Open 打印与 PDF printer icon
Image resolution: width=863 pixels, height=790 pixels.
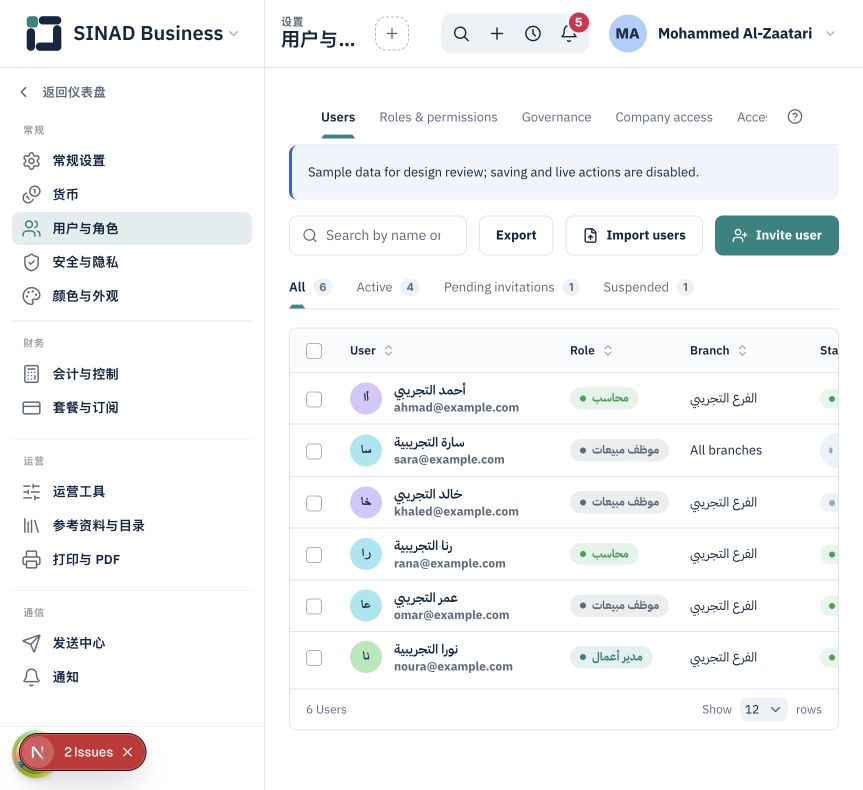(31, 559)
